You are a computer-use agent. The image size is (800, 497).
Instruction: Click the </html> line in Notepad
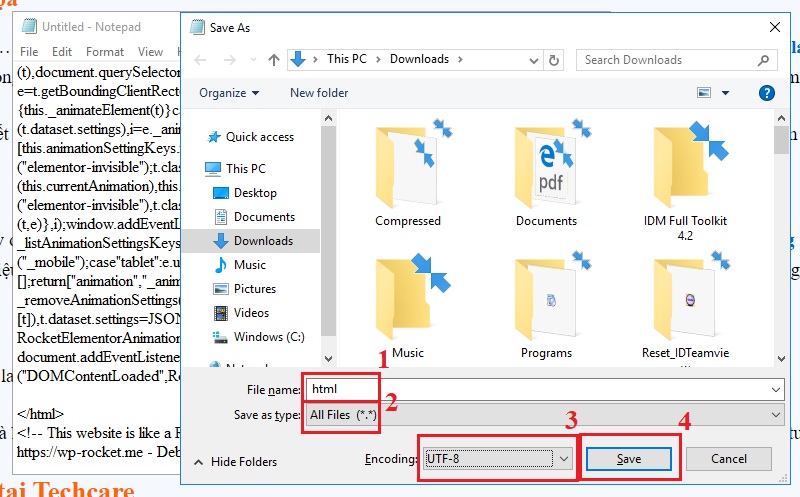[x=40, y=414]
